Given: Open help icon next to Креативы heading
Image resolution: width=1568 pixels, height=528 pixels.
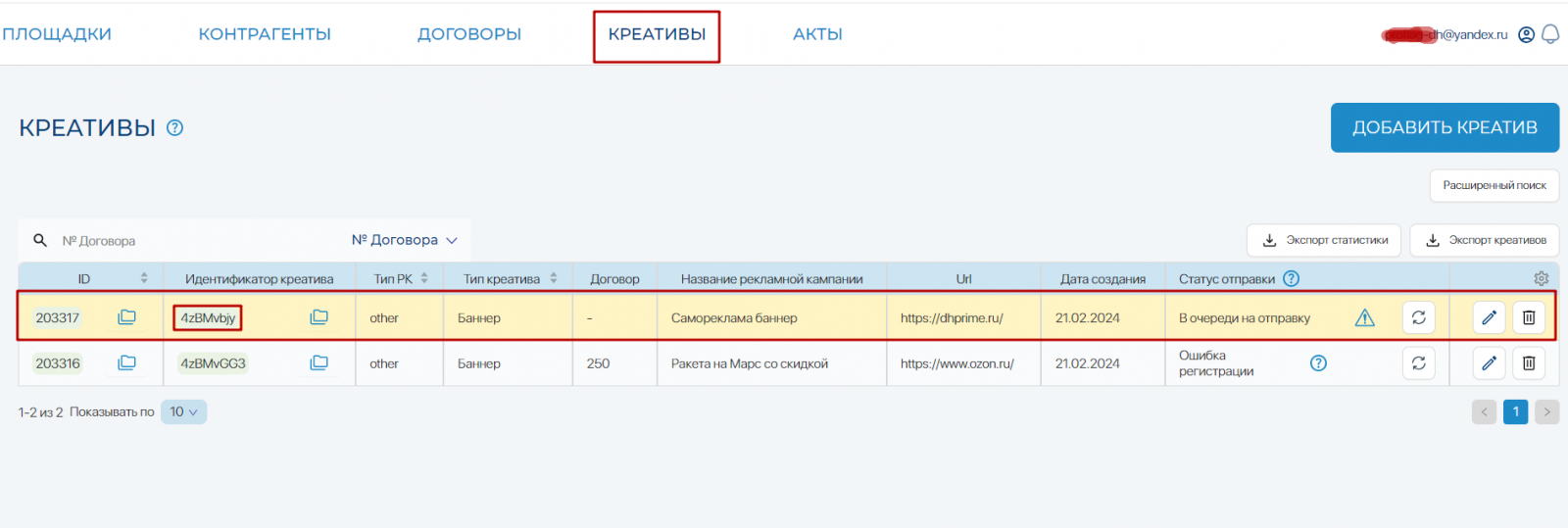Looking at the screenshot, I should 175,127.
